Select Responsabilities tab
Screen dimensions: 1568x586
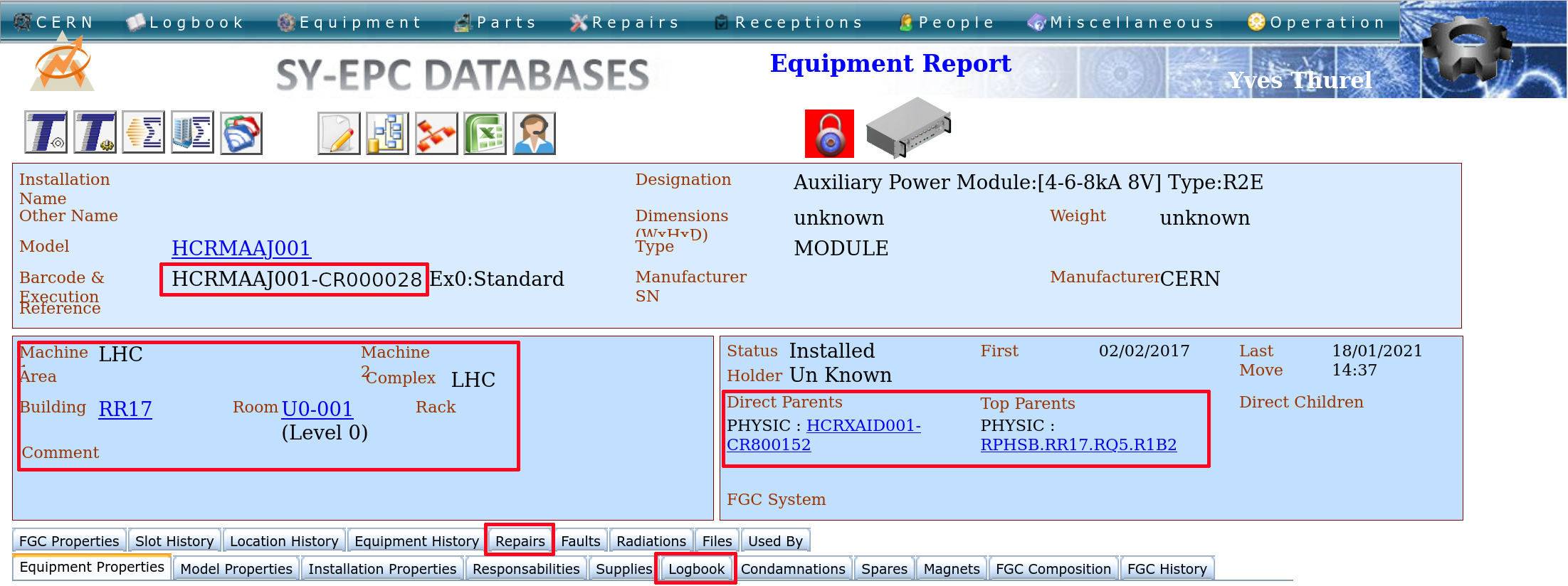tap(526, 568)
